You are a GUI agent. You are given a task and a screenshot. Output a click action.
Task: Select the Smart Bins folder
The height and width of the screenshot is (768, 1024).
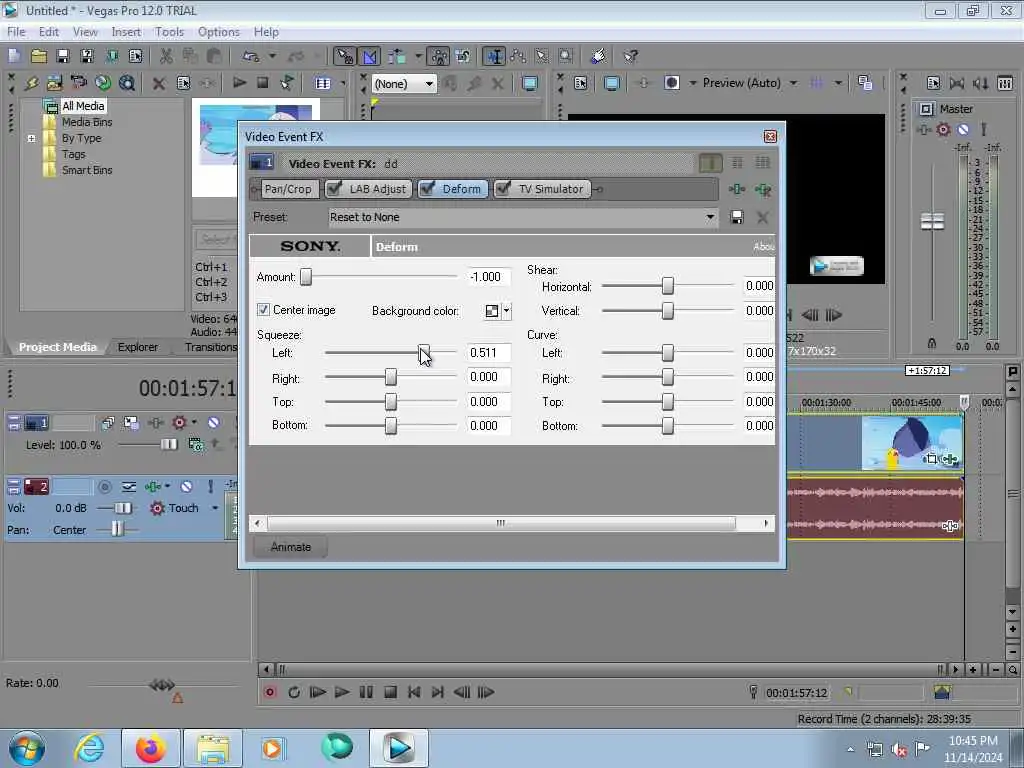(87, 170)
